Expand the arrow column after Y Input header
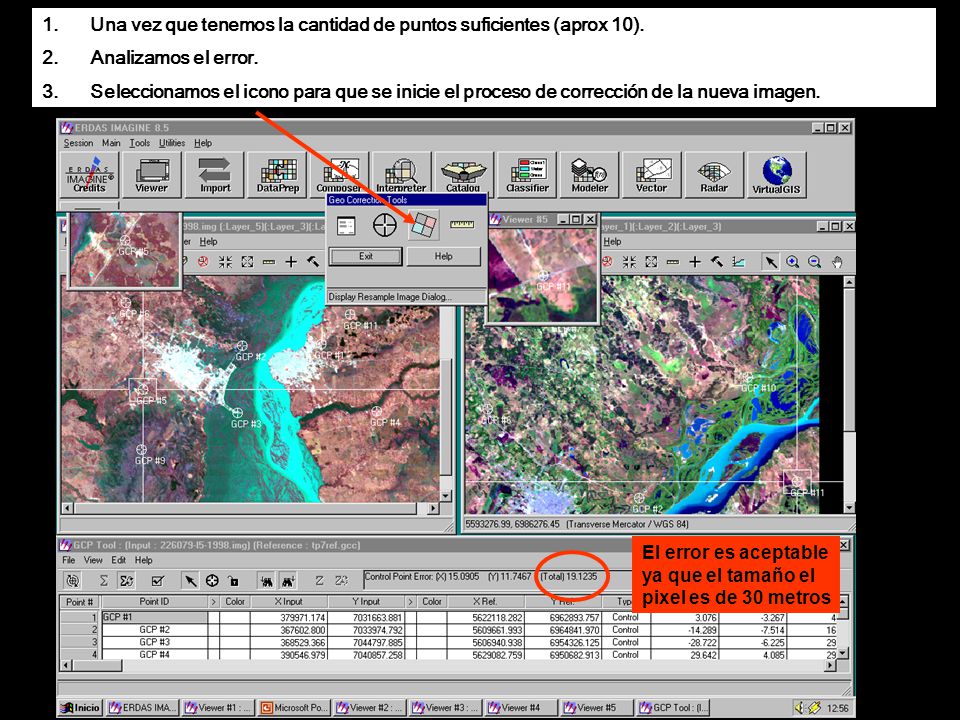960x720 pixels. [410, 602]
